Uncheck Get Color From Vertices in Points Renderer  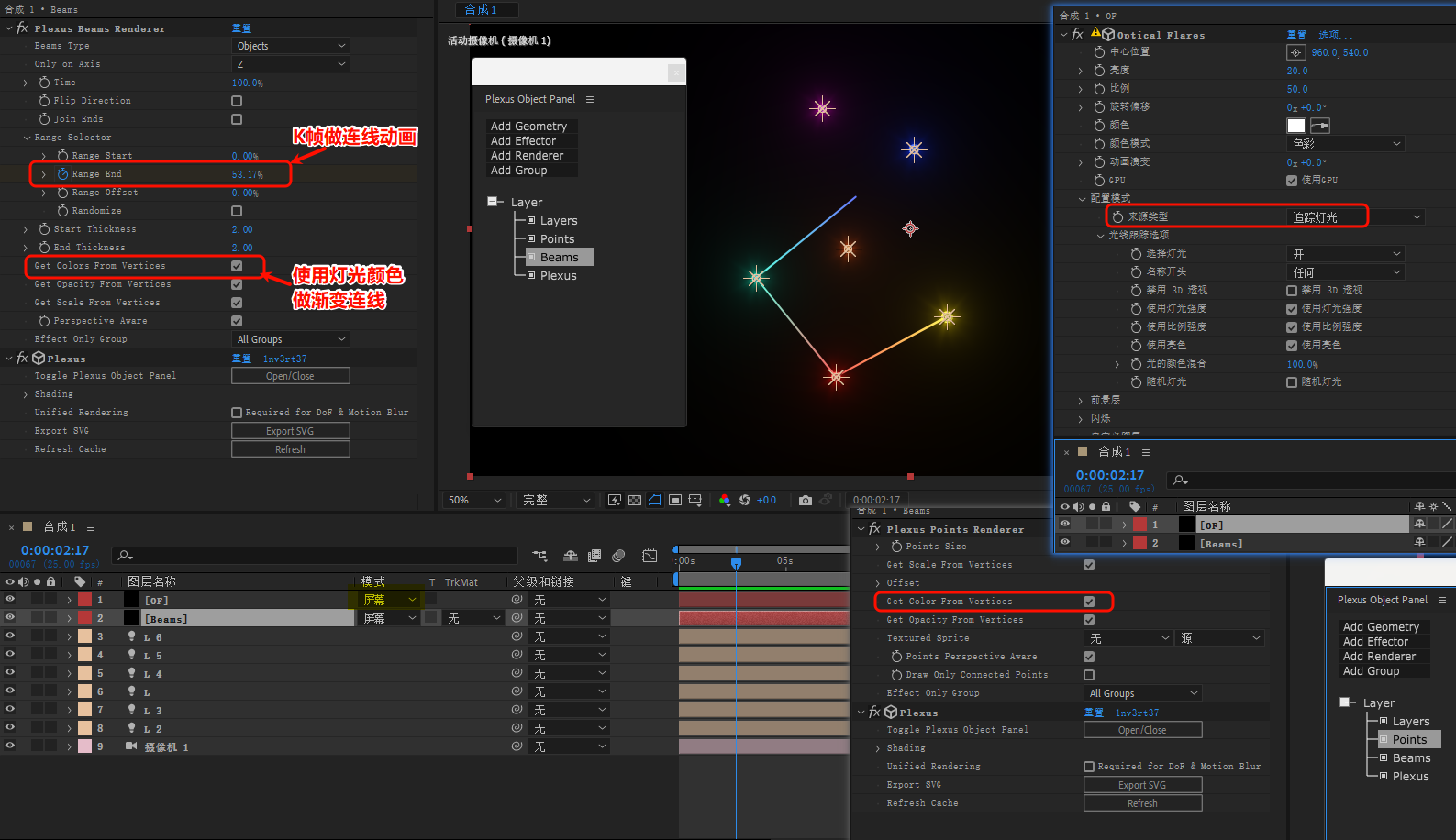(1089, 602)
